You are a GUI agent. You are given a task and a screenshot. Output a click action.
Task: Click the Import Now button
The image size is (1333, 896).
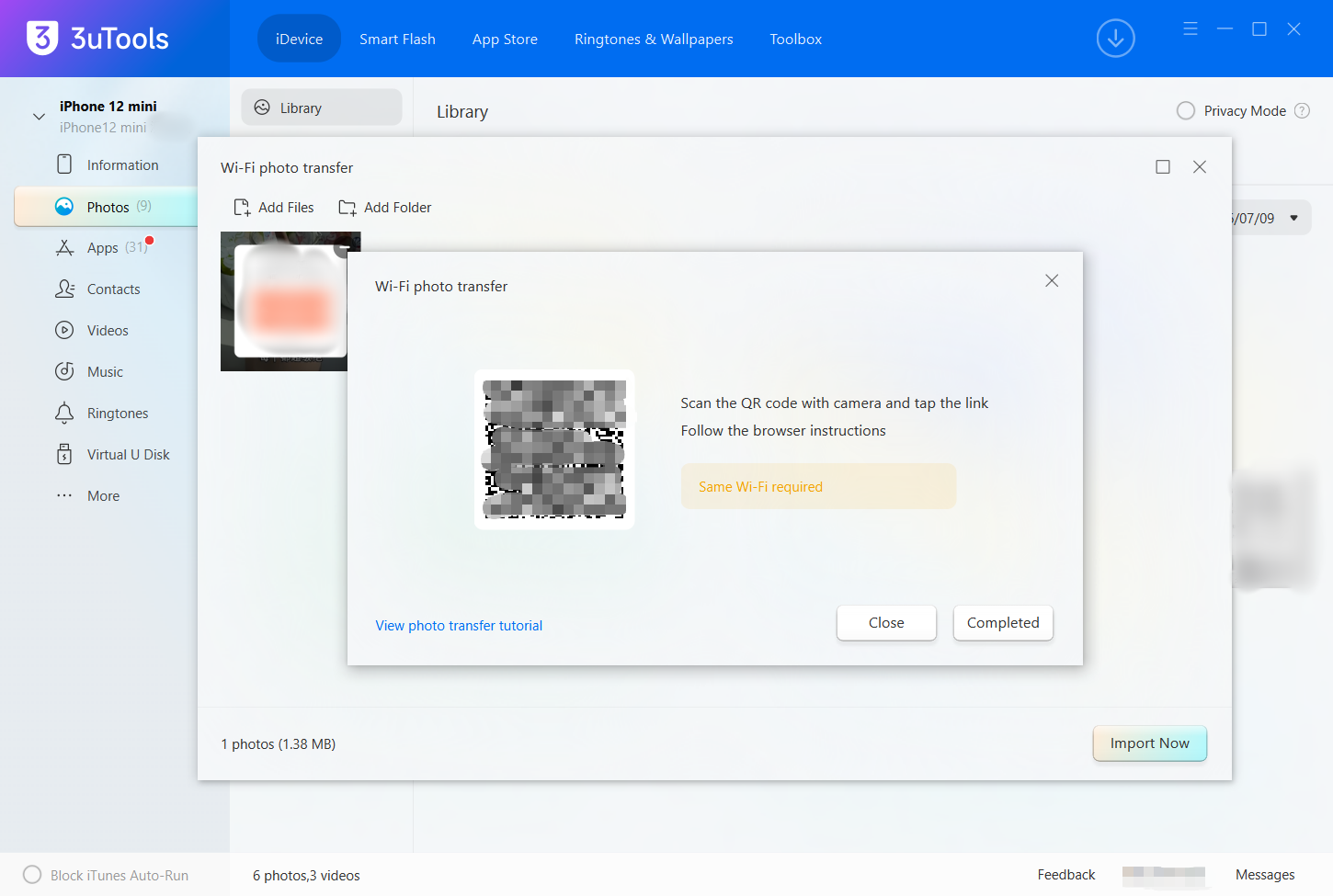click(1149, 743)
